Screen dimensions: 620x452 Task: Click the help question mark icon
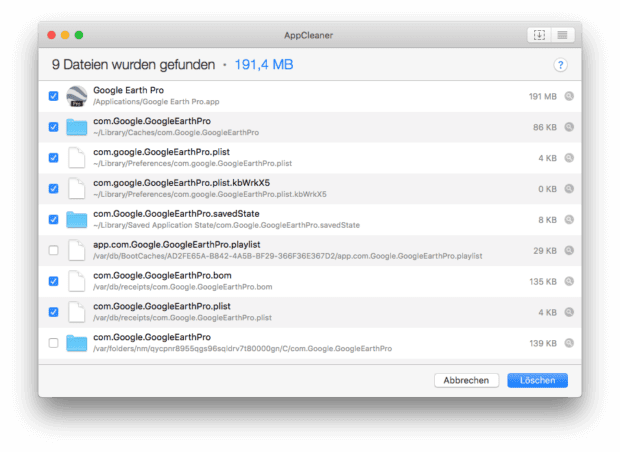pyautogui.click(x=560, y=65)
